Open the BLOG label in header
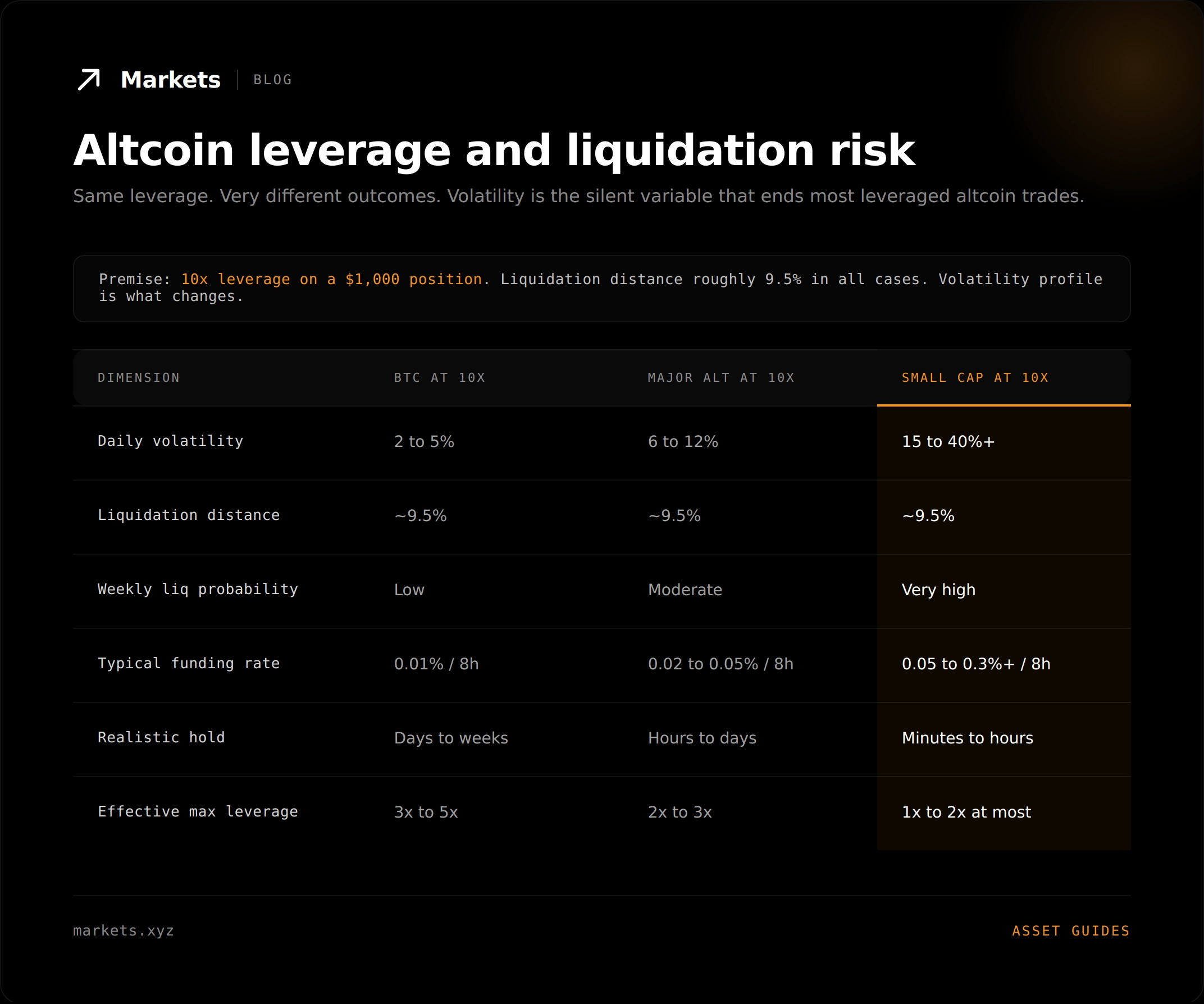The image size is (1204, 1004). click(x=273, y=80)
